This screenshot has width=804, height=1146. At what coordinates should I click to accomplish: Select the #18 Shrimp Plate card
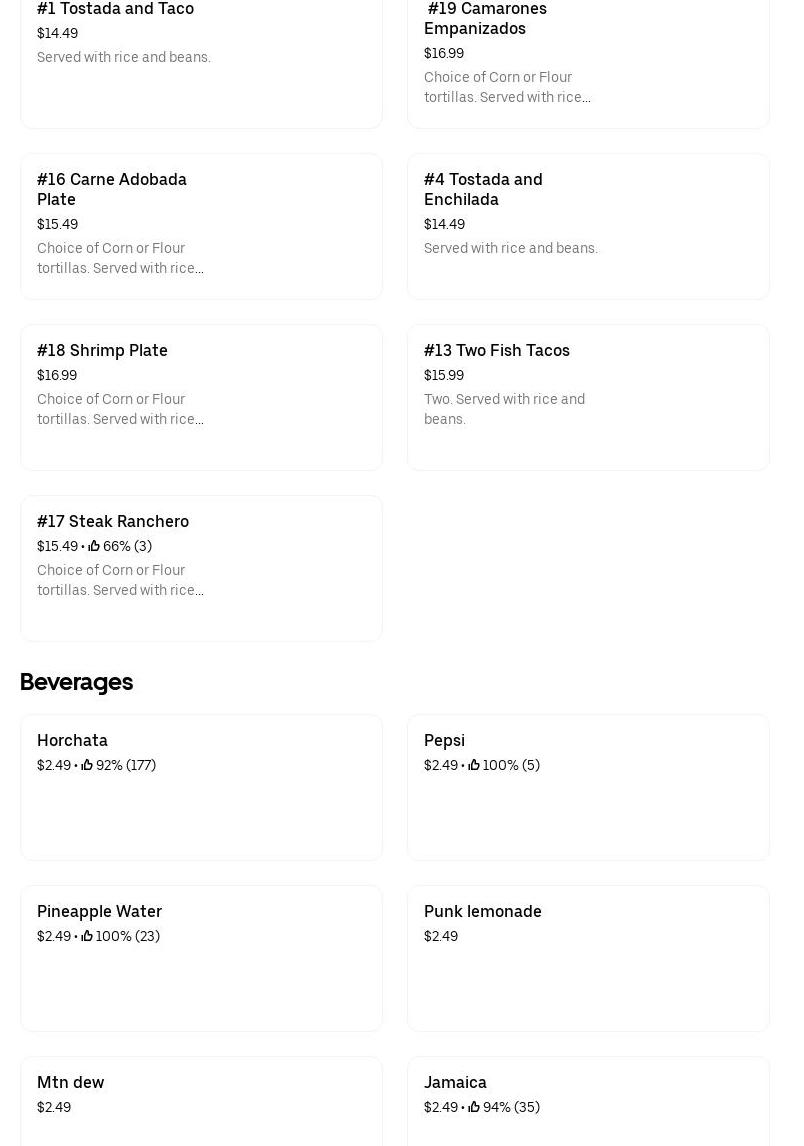pyautogui.click(x=201, y=397)
